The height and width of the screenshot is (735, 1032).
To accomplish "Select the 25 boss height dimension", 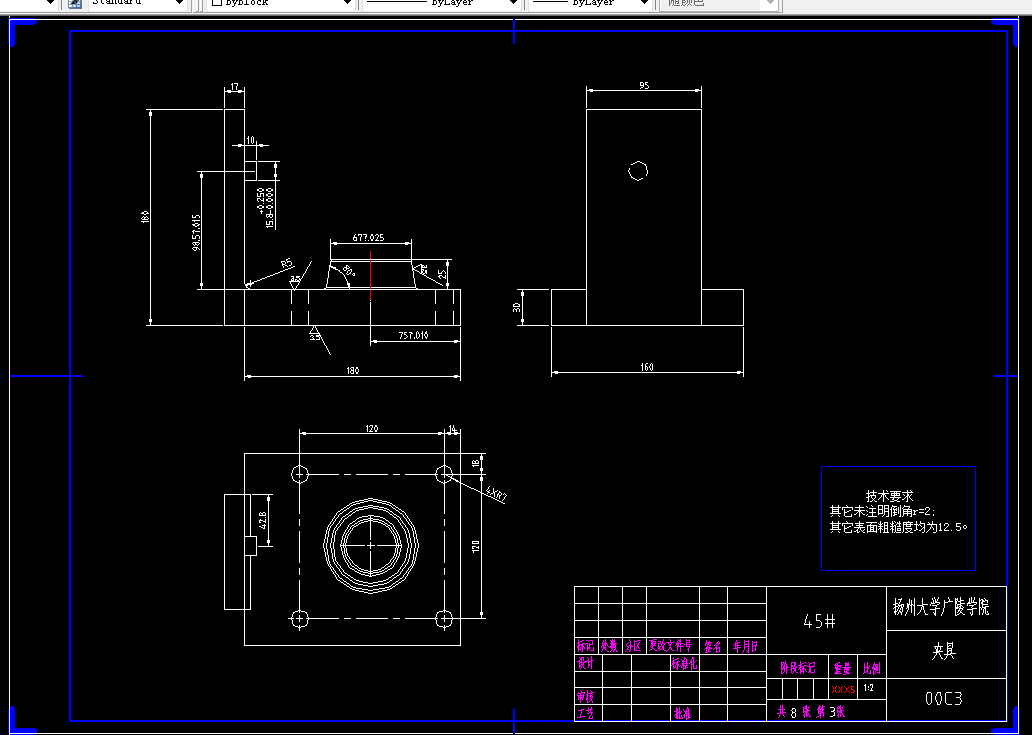I will pos(443,273).
